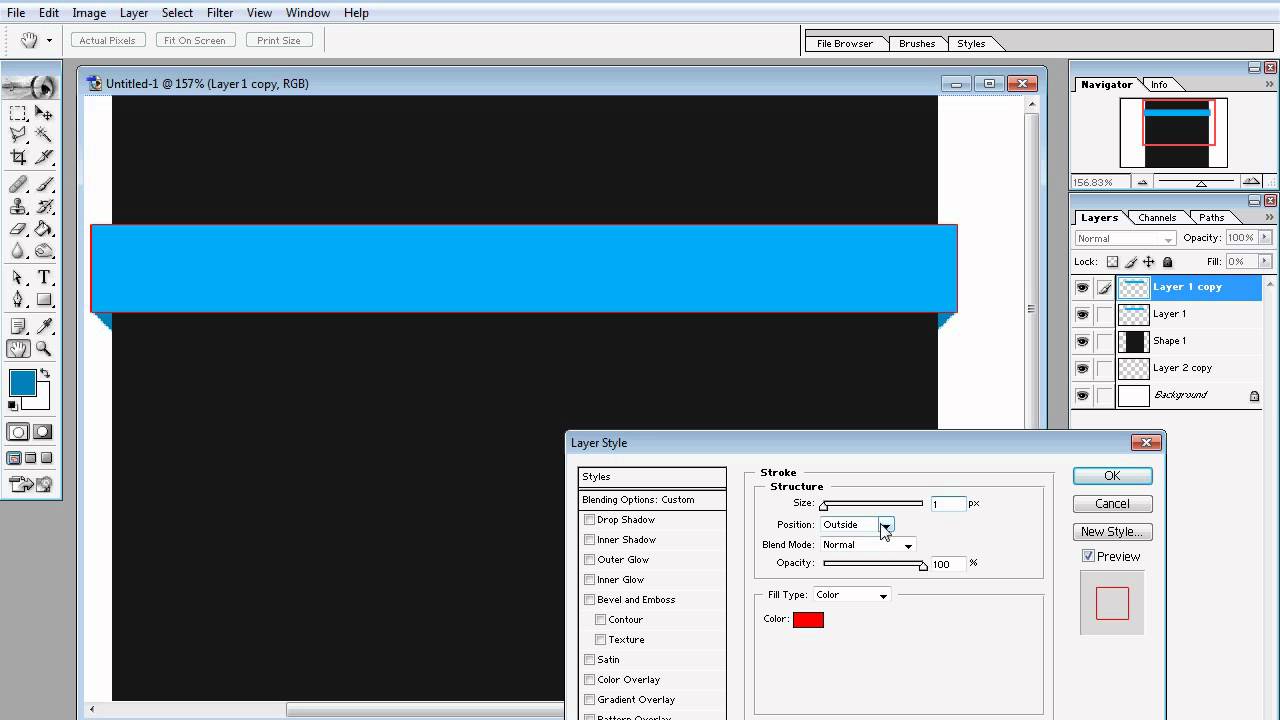
Task: Select the Clone Stamp tool
Action: pos(18,207)
